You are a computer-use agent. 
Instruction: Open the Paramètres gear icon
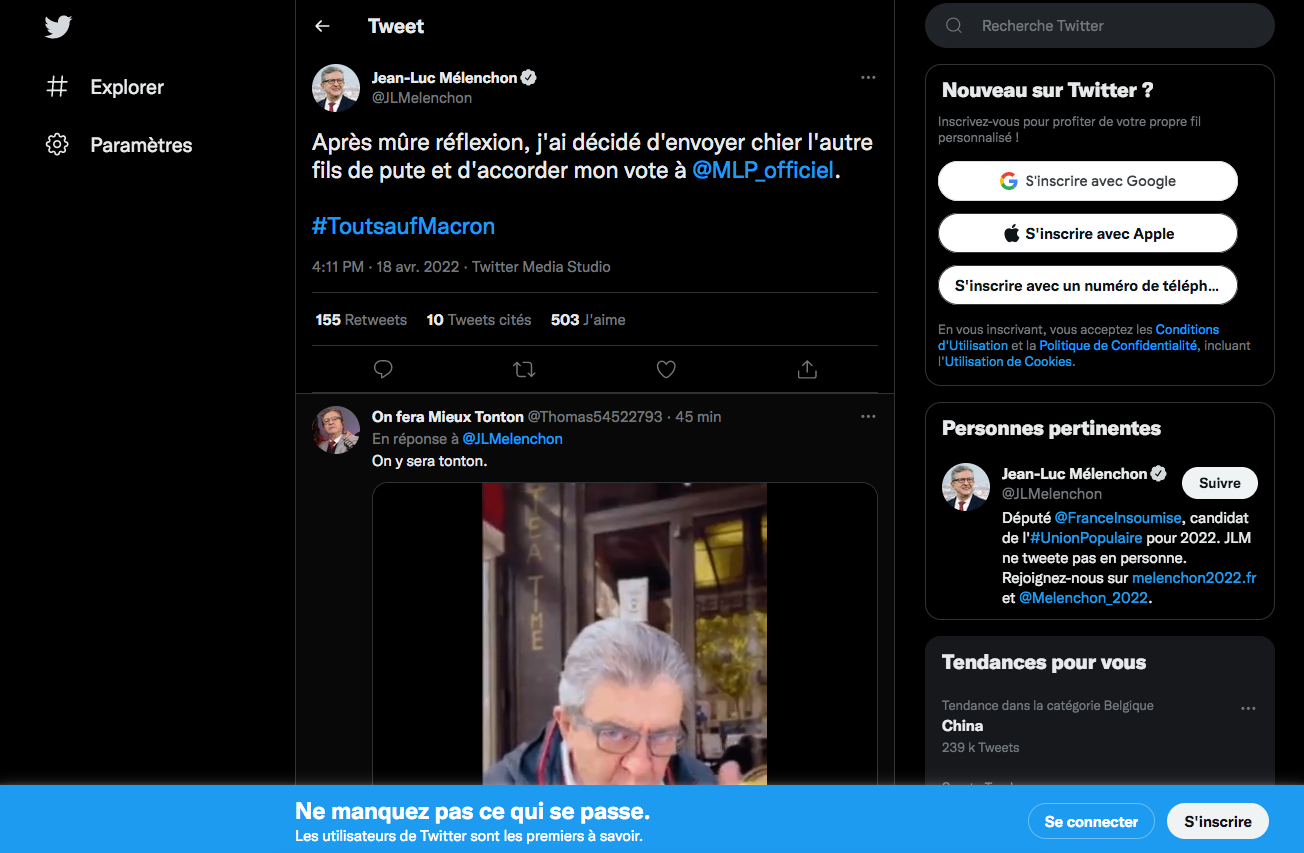pos(57,145)
